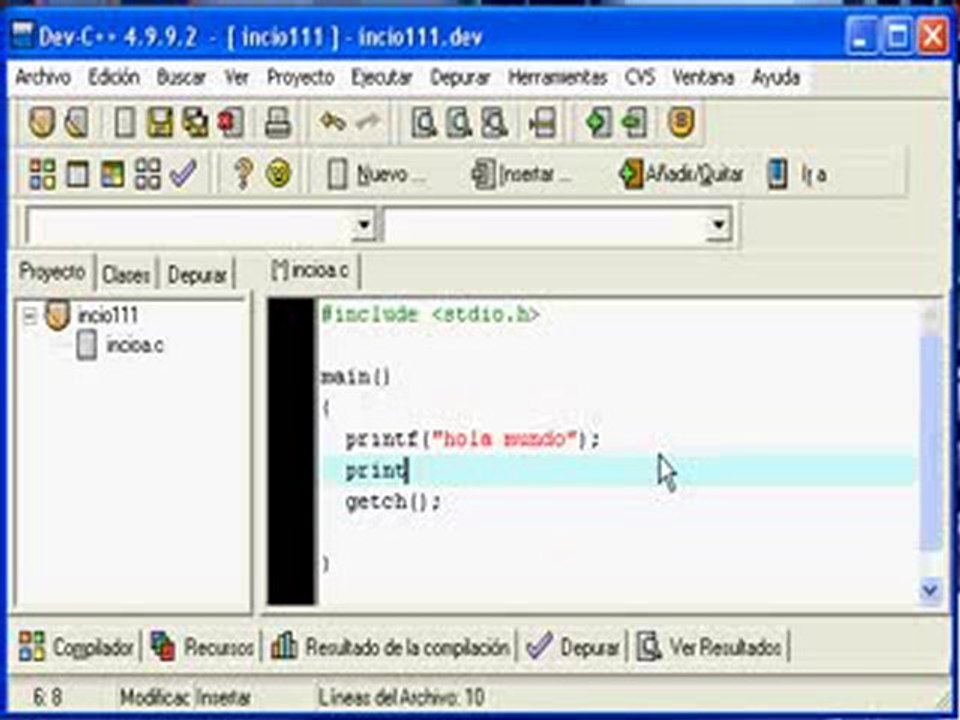Click the Open Project or File icon

[x=77, y=122]
